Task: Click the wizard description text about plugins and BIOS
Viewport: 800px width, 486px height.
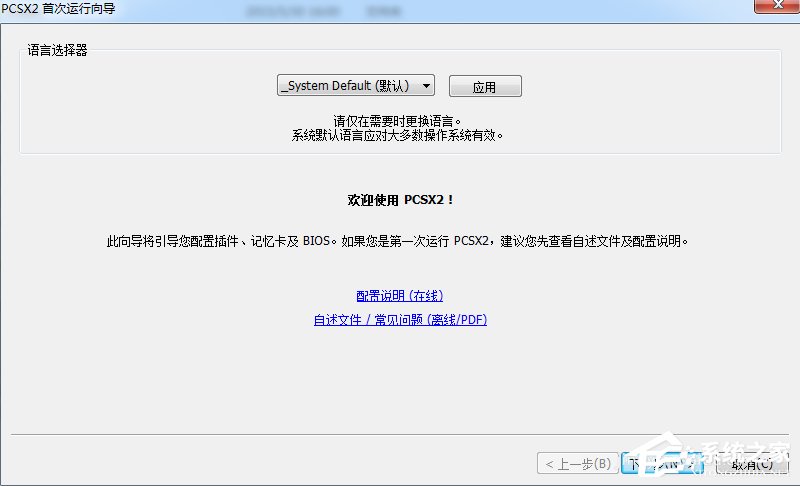Action: [398, 241]
